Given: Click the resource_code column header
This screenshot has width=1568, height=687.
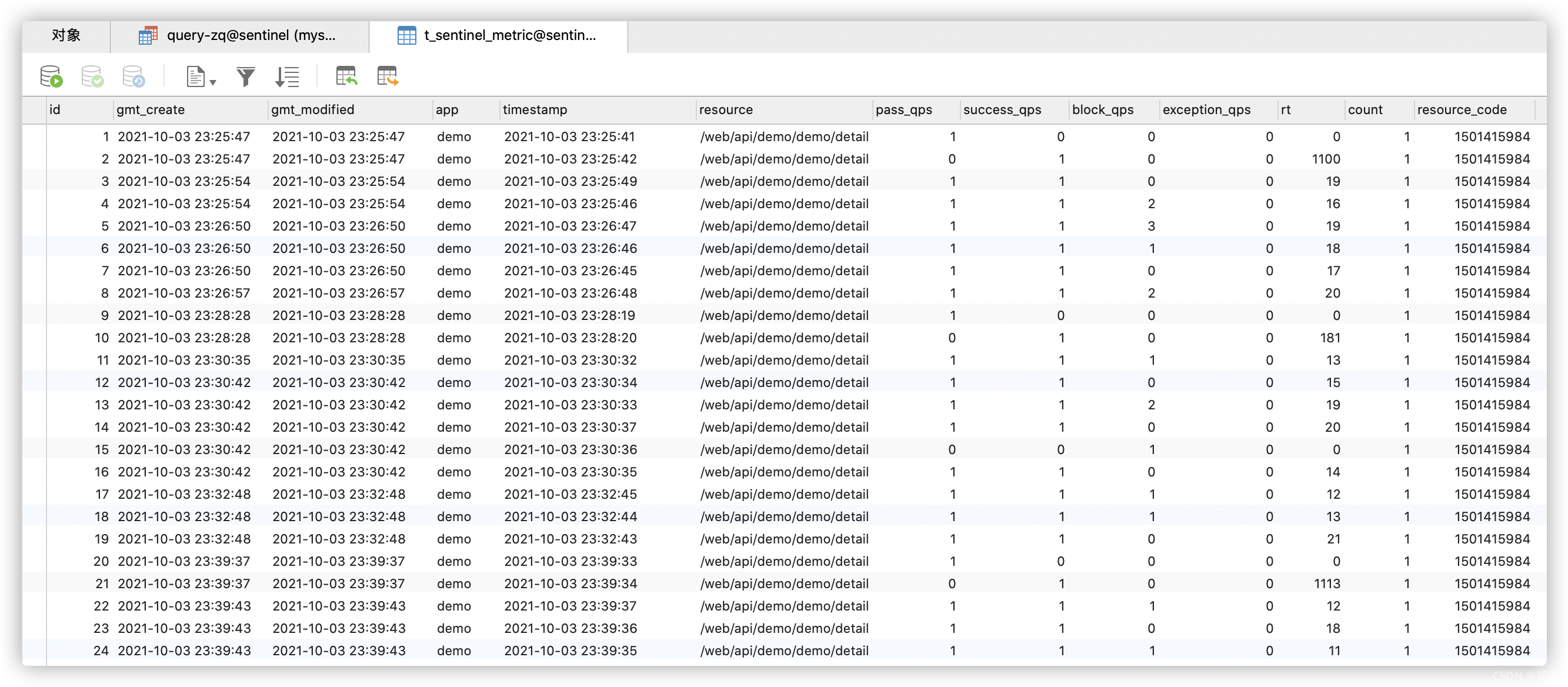Looking at the screenshot, I should 1474,109.
